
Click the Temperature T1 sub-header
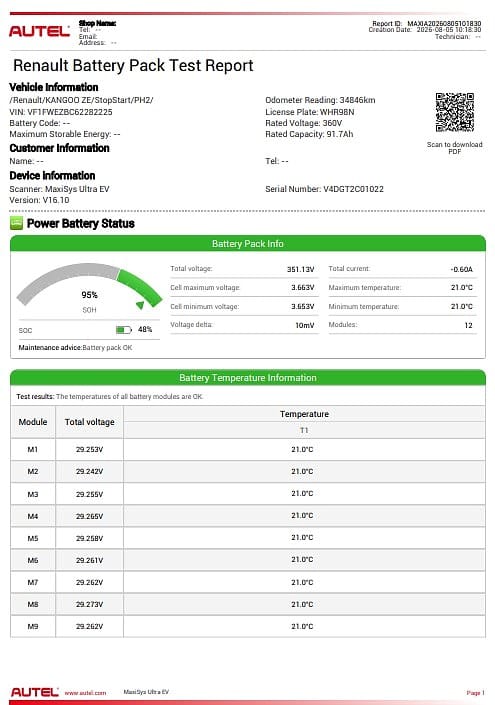point(304,430)
